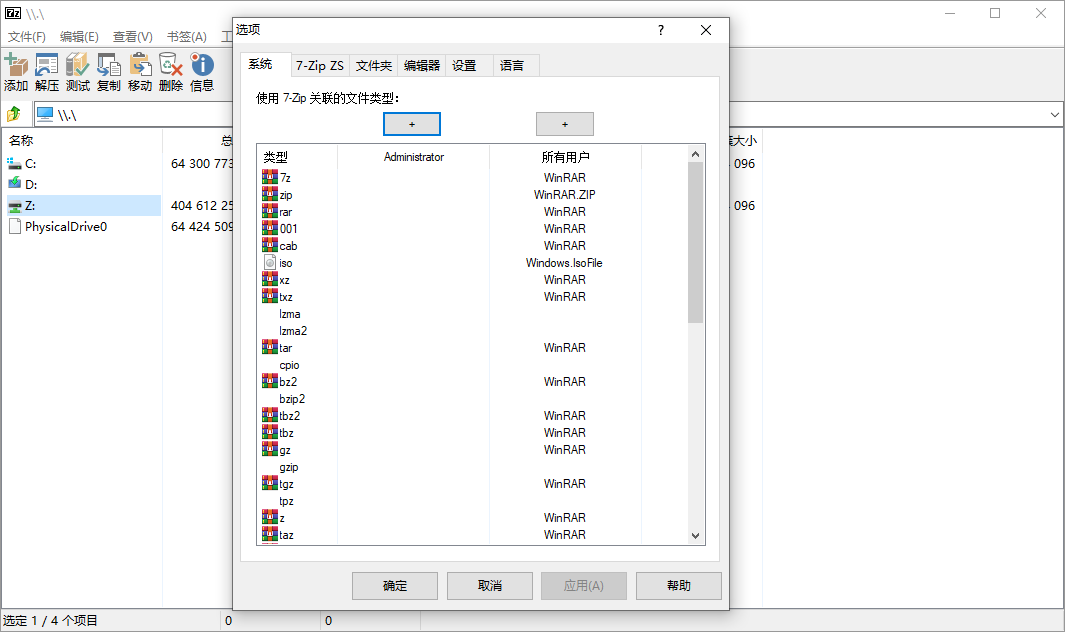Select the tpz file type row
The image size is (1065, 632).
[x=286, y=501]
